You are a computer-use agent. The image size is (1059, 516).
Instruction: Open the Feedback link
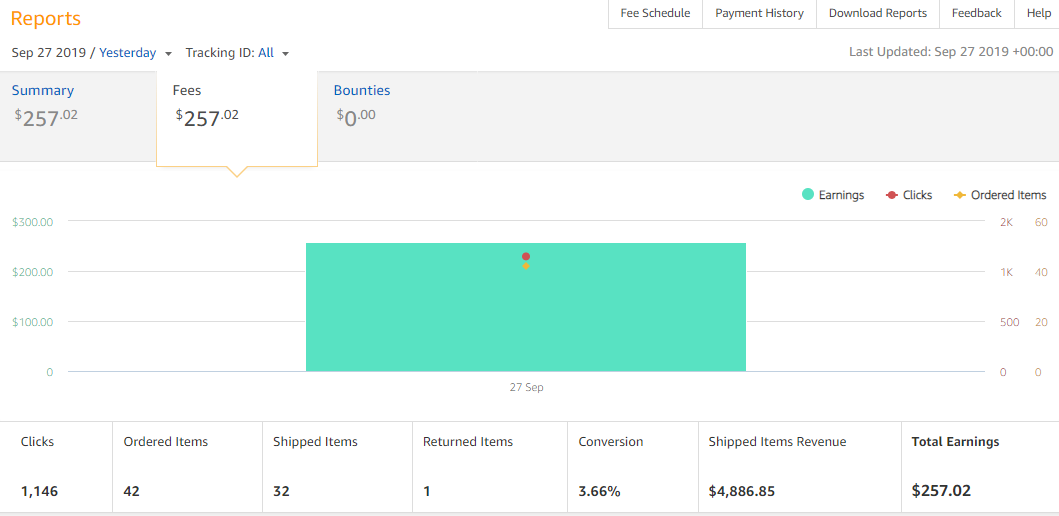(976, 13)
